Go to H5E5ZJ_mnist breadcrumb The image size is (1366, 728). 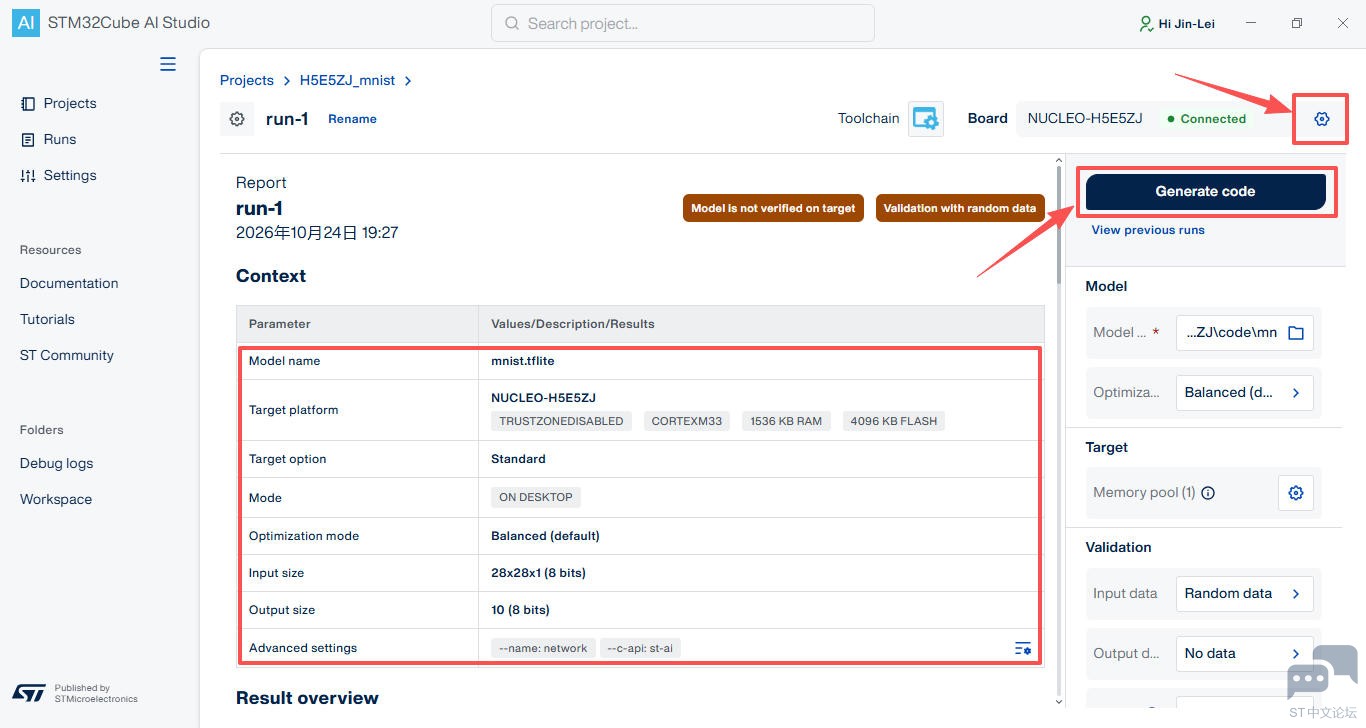click(x=348, y=80)
